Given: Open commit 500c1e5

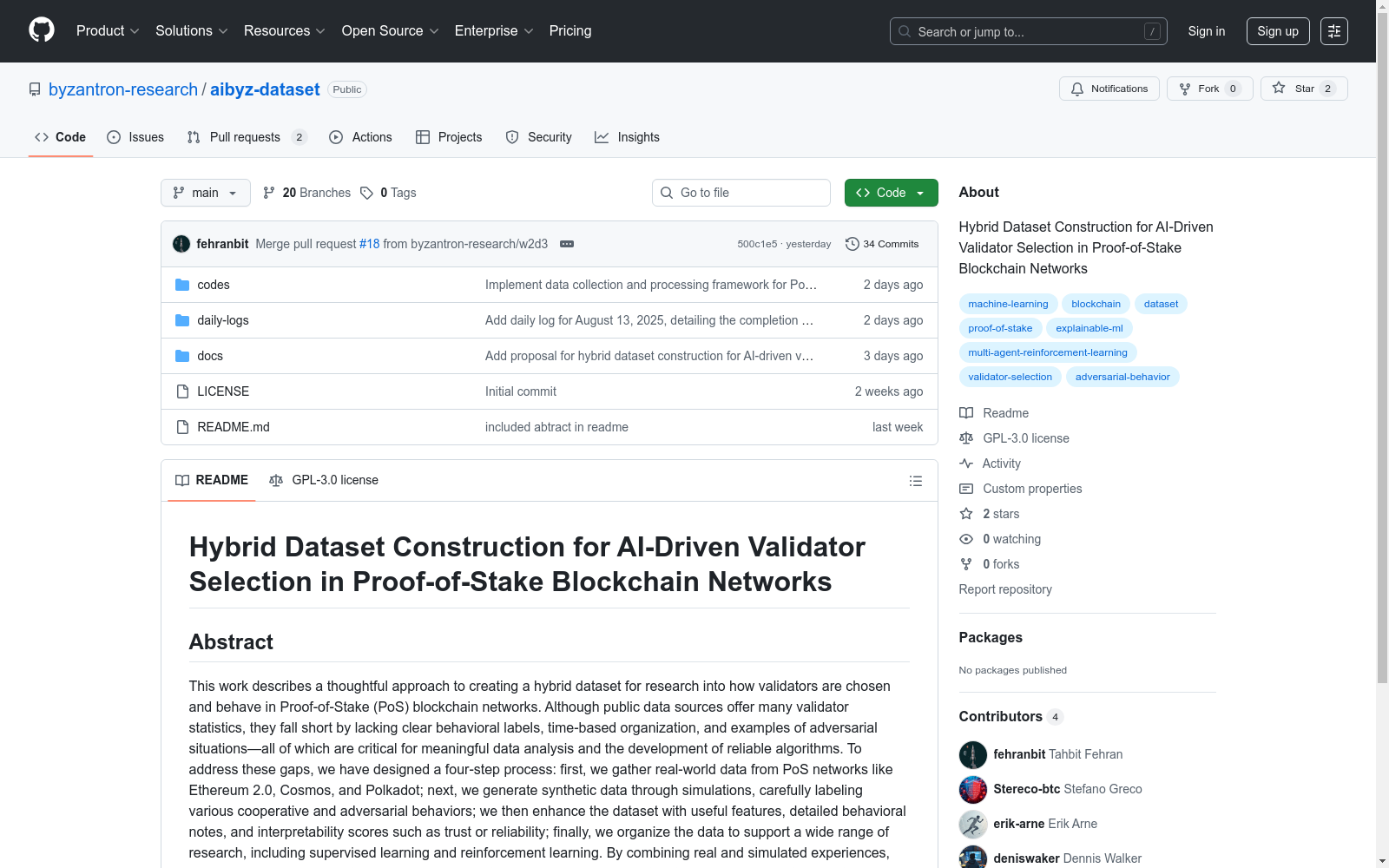Looking at the screenshot, I should click(x=757, y=244).
